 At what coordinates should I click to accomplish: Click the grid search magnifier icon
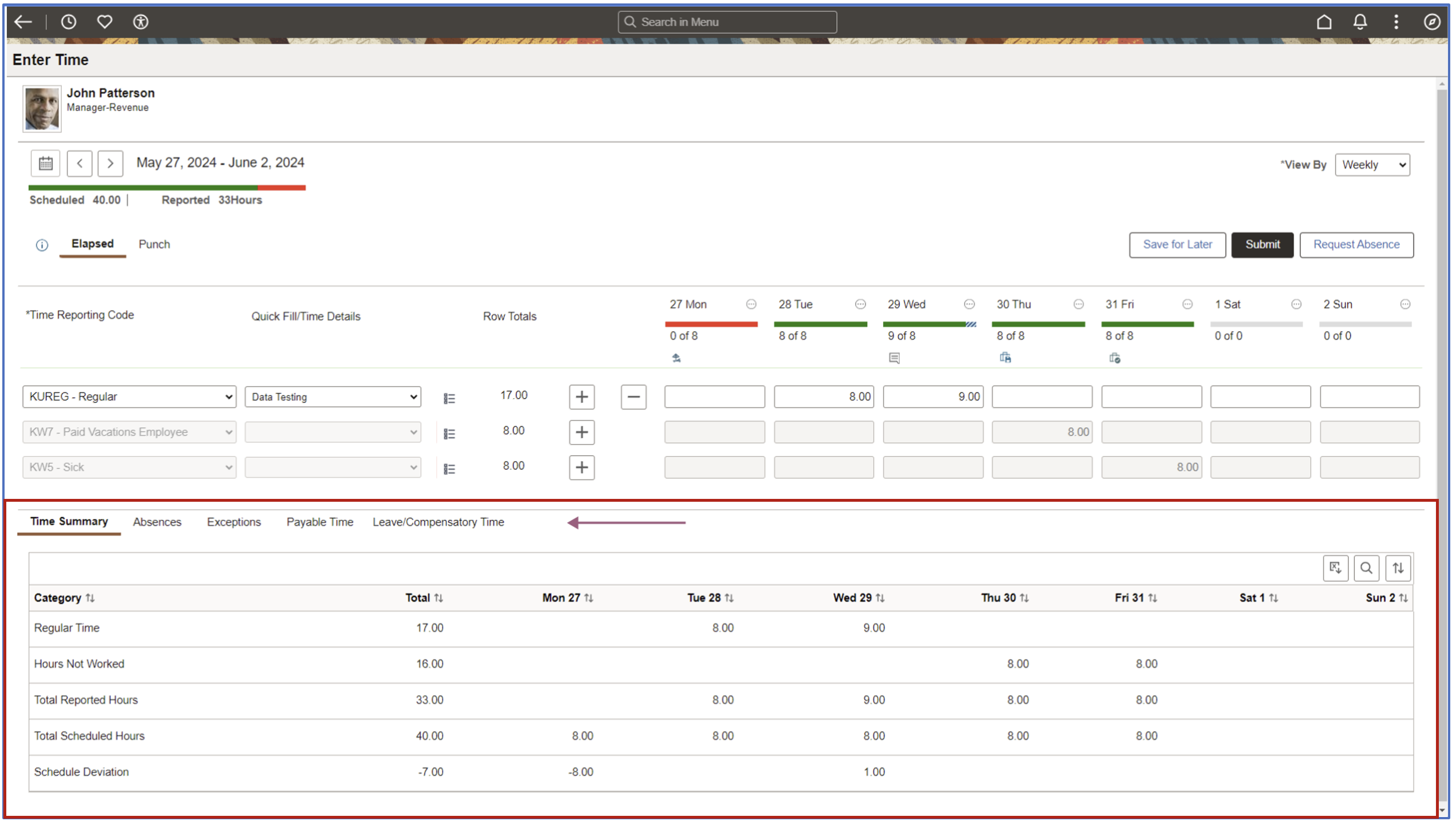click(1366, 568)
